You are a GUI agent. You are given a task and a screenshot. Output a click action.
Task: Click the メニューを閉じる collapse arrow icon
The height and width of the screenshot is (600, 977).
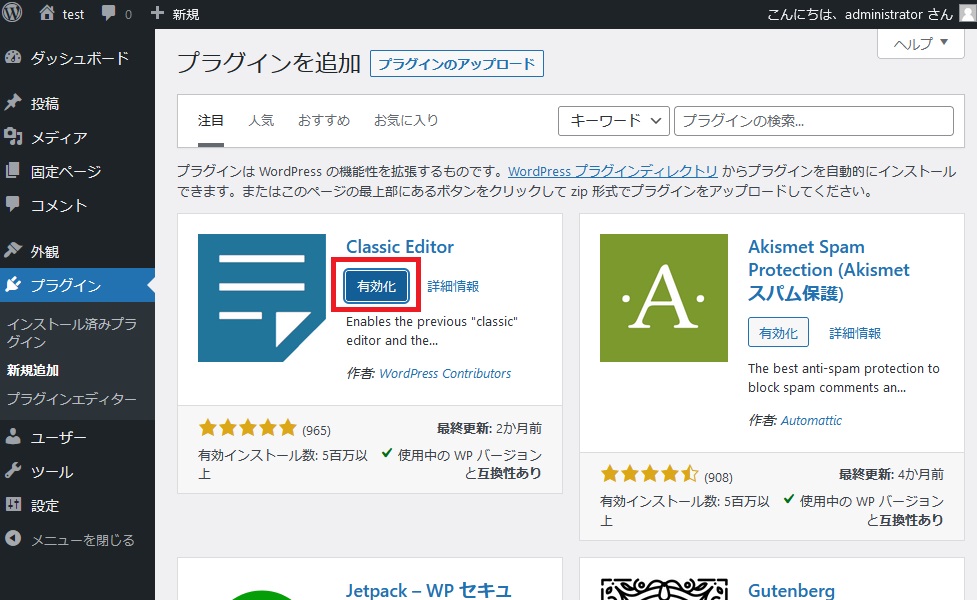tap(13, 538)
